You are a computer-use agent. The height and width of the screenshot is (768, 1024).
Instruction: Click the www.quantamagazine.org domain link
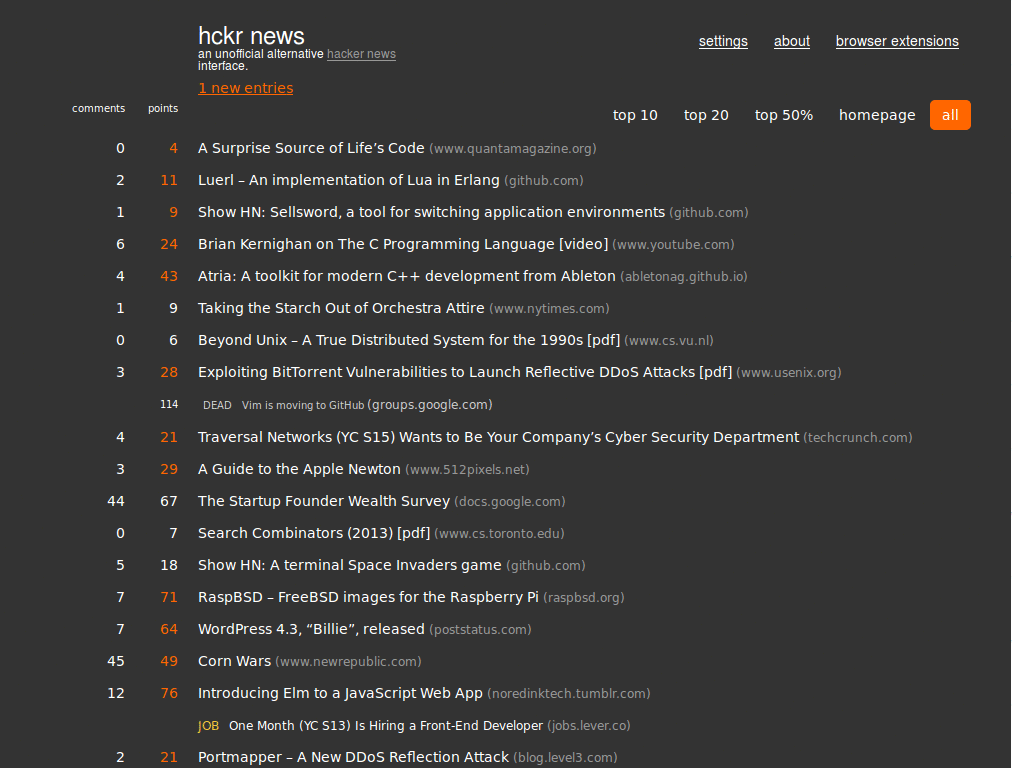[x=512, y=148]
